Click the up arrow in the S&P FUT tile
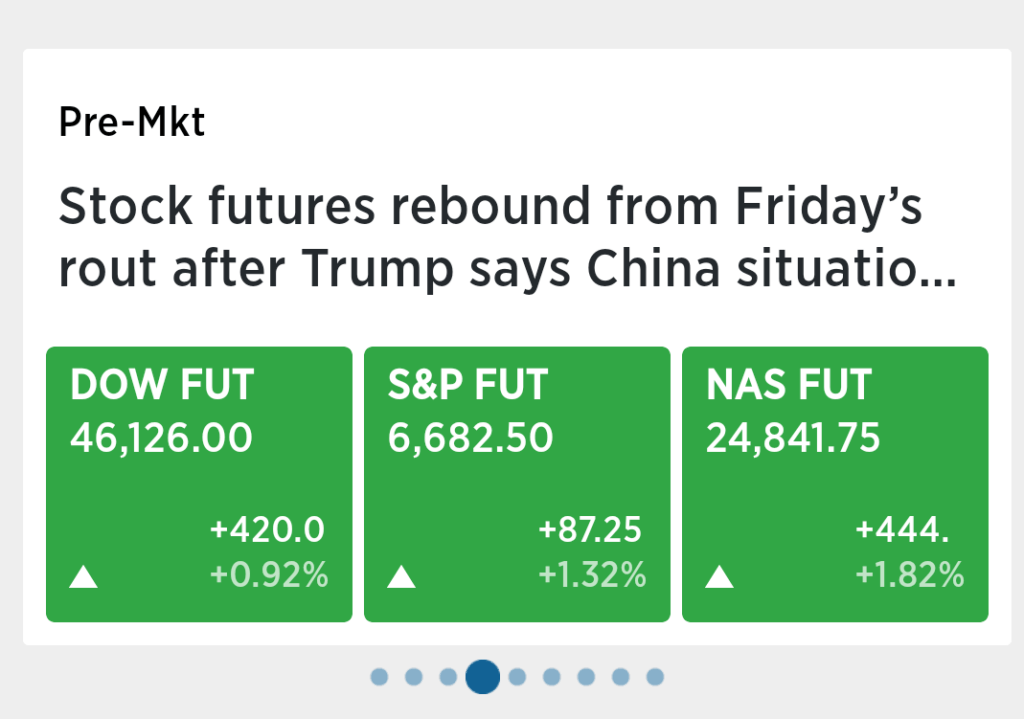This screenshot has height=719, width=1024. tap(401, 577)
